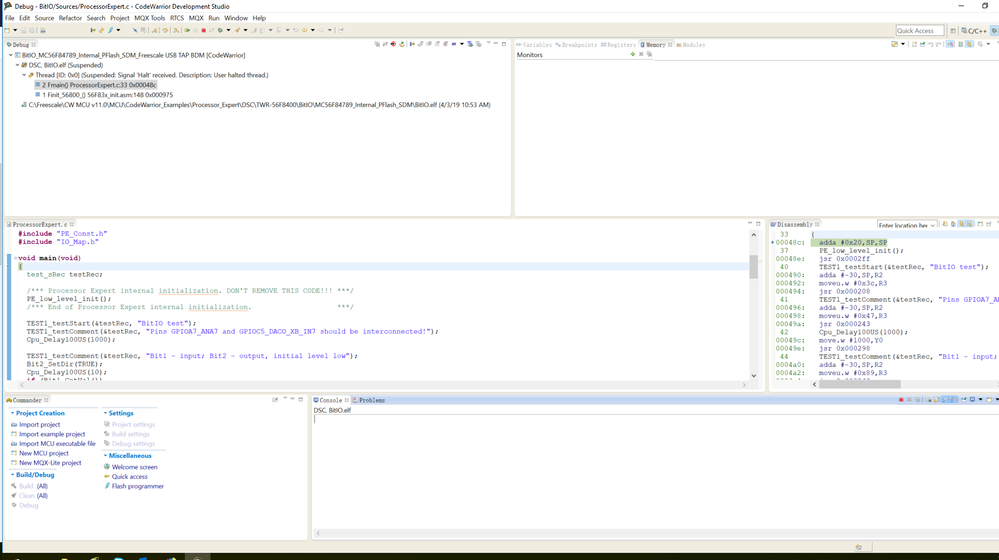Screen dimensions: 999x560
Task: Collapse the BitIO_MC56F84789 launch tree node
Action: (x=11, y=55)
